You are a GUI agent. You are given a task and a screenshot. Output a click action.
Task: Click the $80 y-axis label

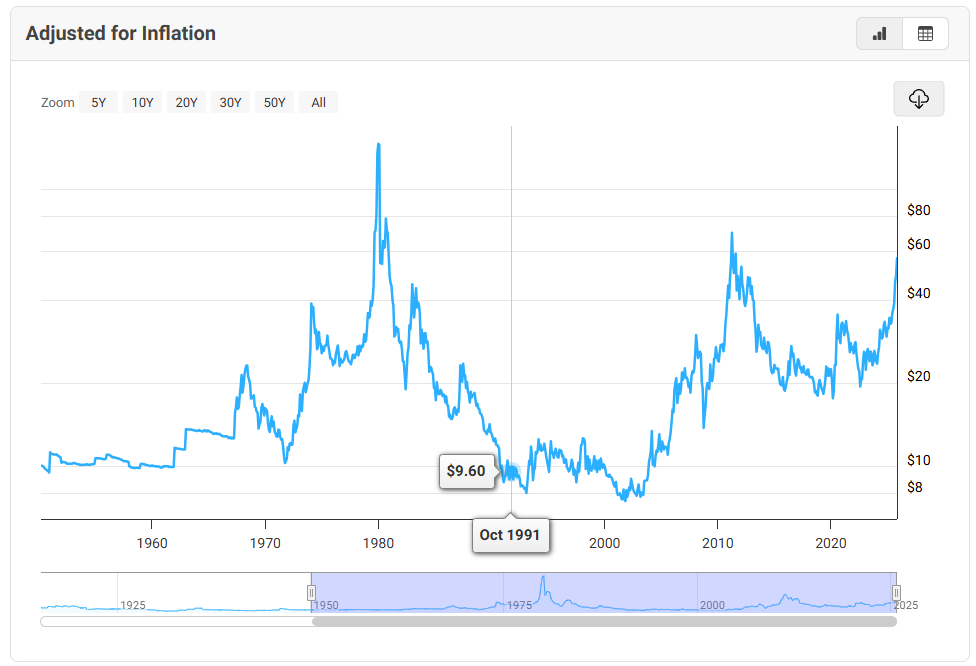click(918, 210)
